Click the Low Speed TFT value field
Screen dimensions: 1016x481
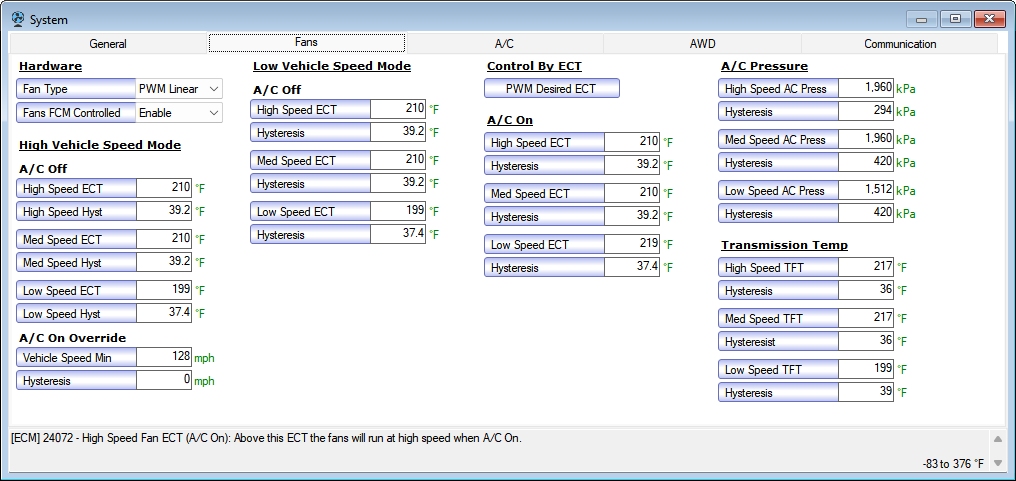(866, 369)
